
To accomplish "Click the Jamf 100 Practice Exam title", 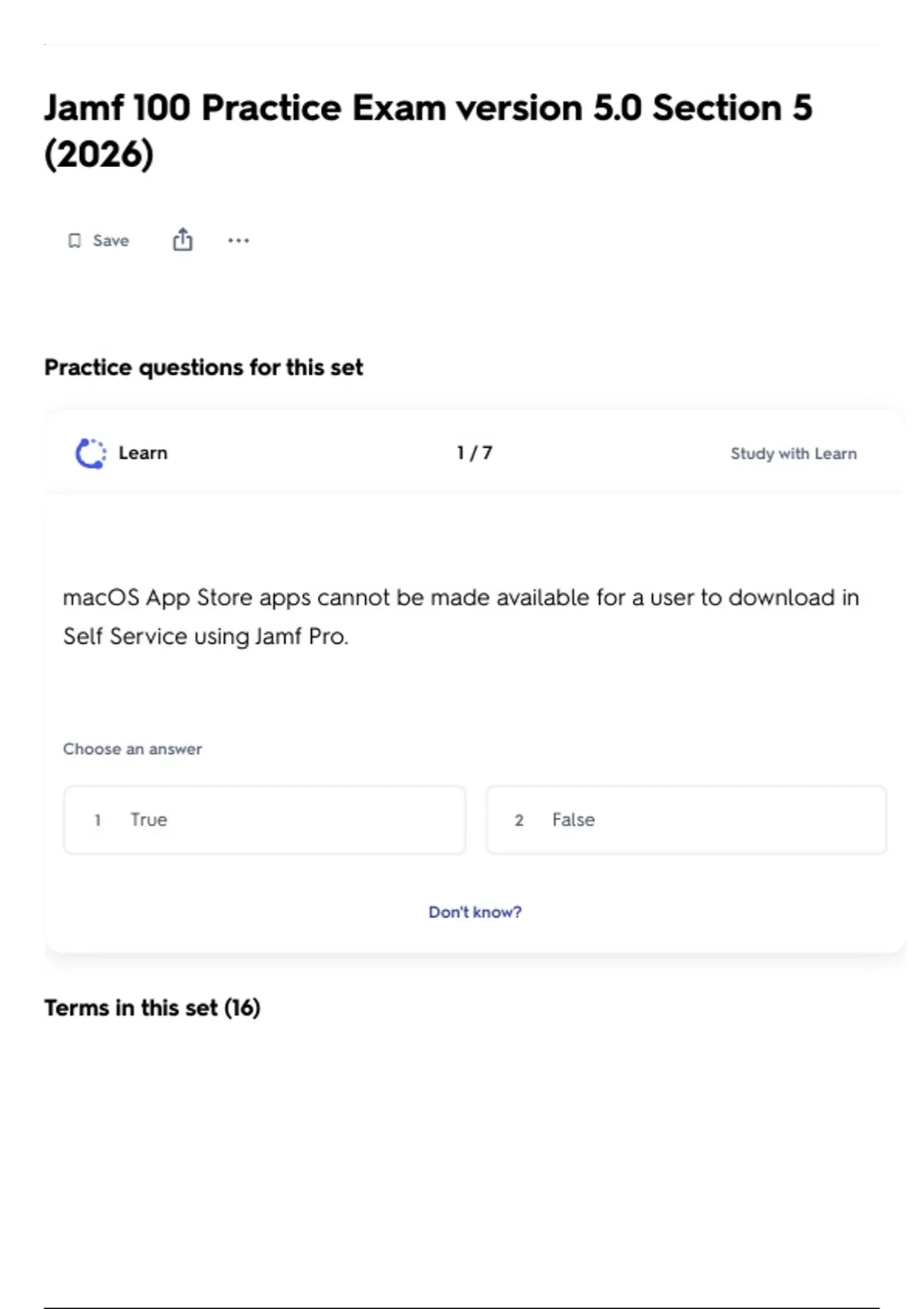I will tap(428, 108).
